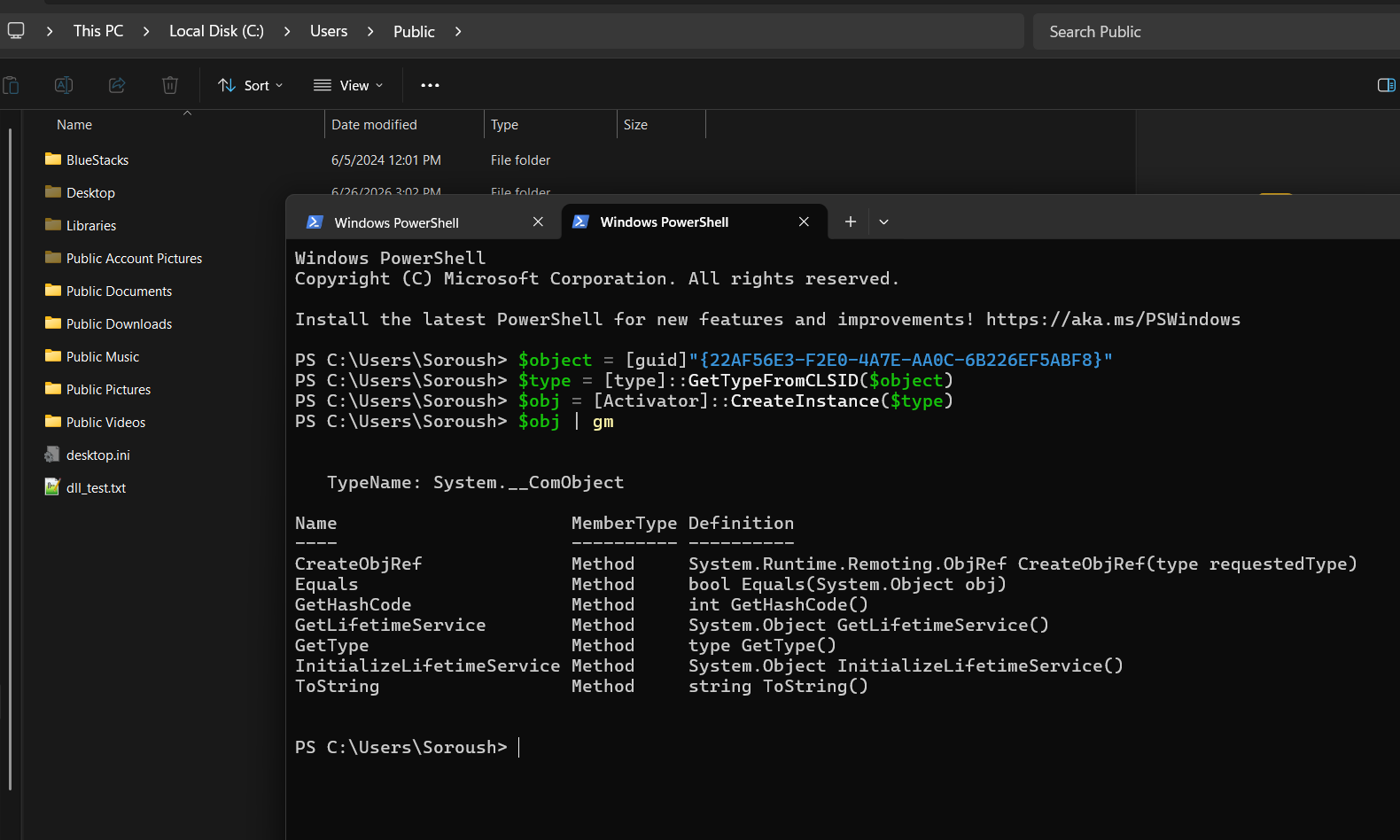
Task: Expand the chevron after Users breadcrumb
Action: 370,31
